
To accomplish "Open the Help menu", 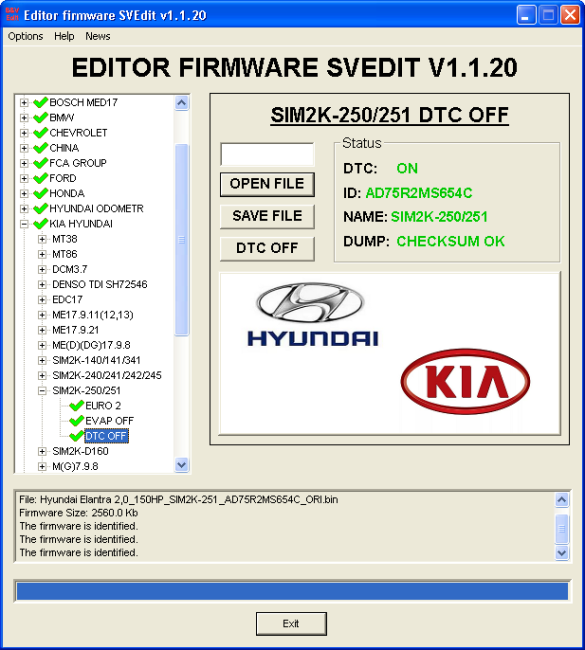I will 64,36.
